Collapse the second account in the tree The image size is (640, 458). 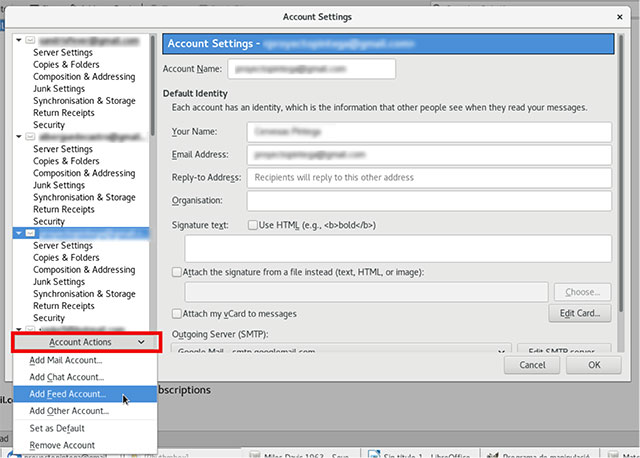coord(19,136)
